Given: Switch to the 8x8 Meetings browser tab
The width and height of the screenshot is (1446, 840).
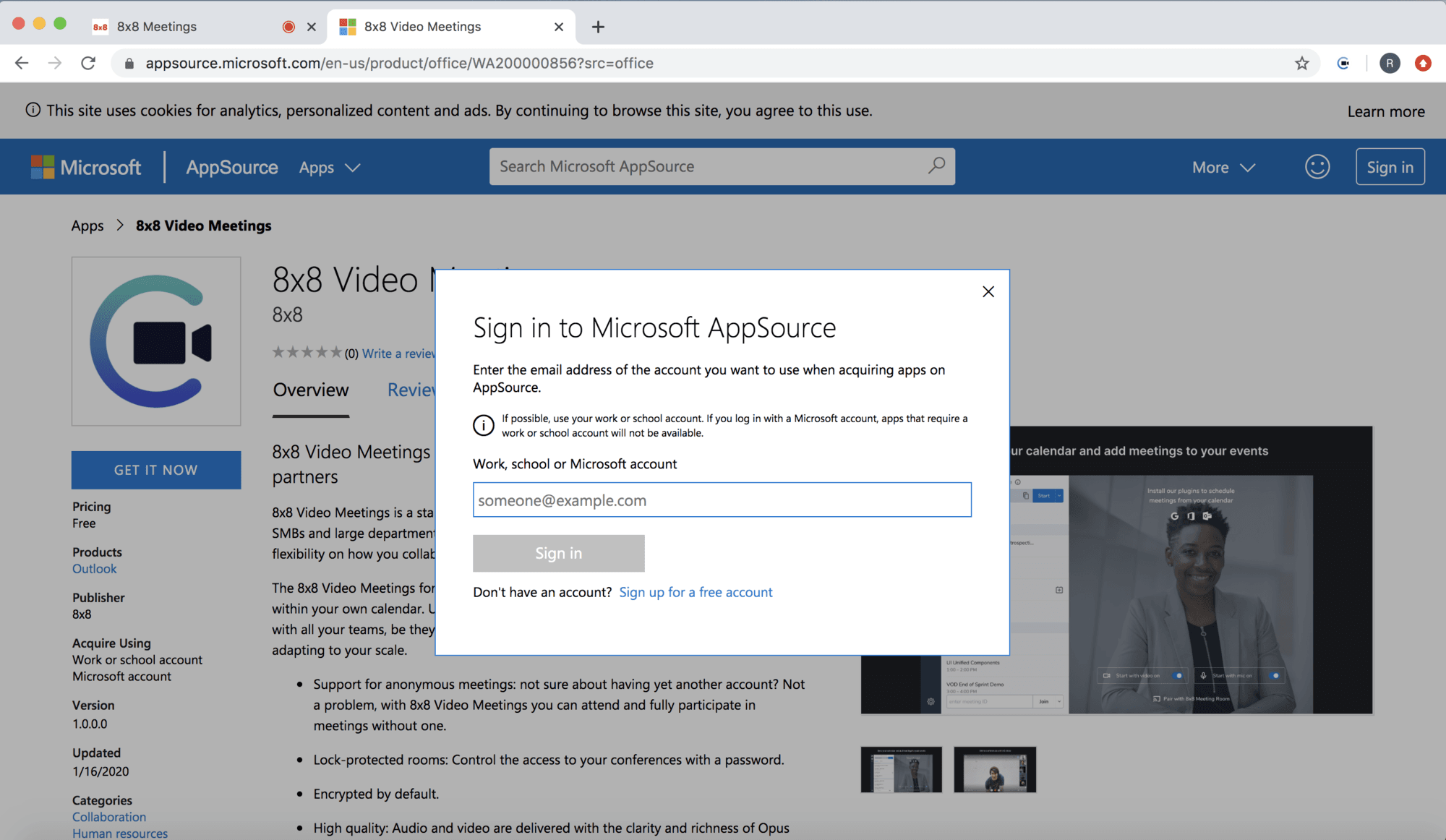Looking at the screenshot, I should coord(157,27).
